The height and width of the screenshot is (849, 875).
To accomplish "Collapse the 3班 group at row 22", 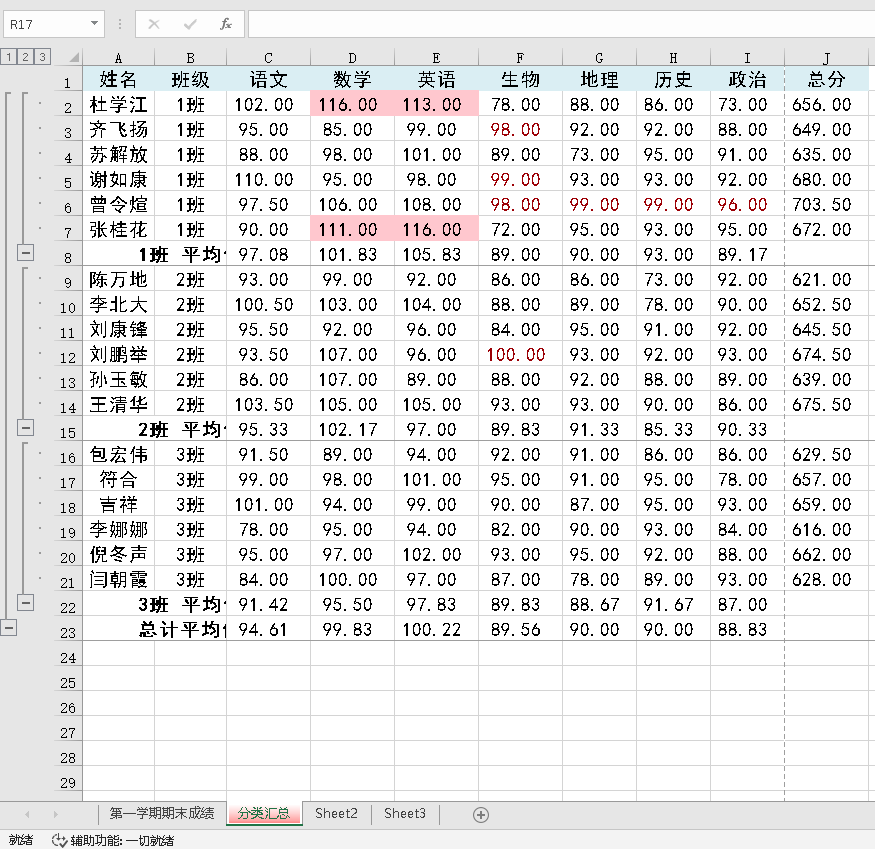I will coord(26,602).
